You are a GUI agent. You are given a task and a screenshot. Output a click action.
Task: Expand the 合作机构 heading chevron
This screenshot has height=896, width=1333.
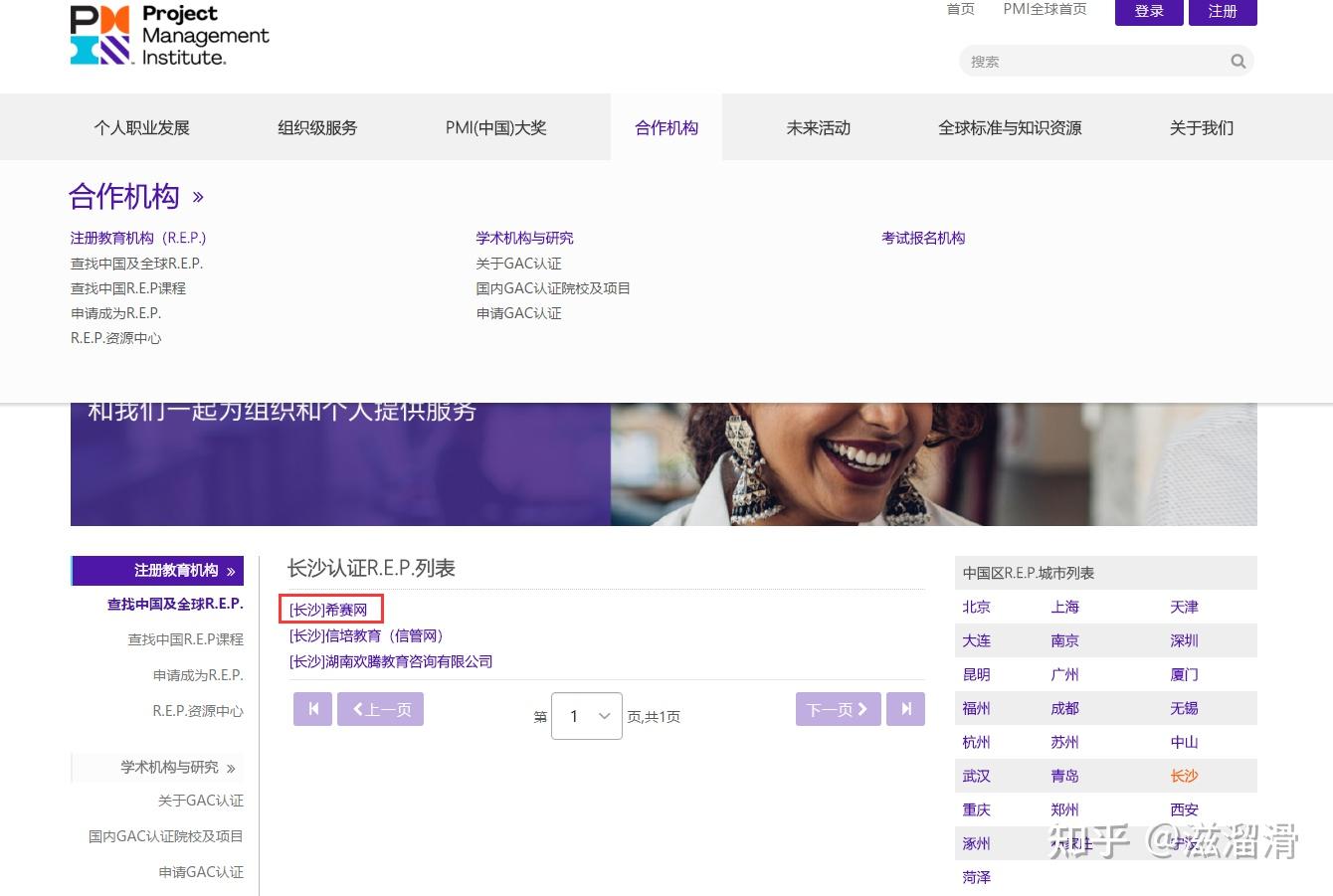tap(196, 197)
